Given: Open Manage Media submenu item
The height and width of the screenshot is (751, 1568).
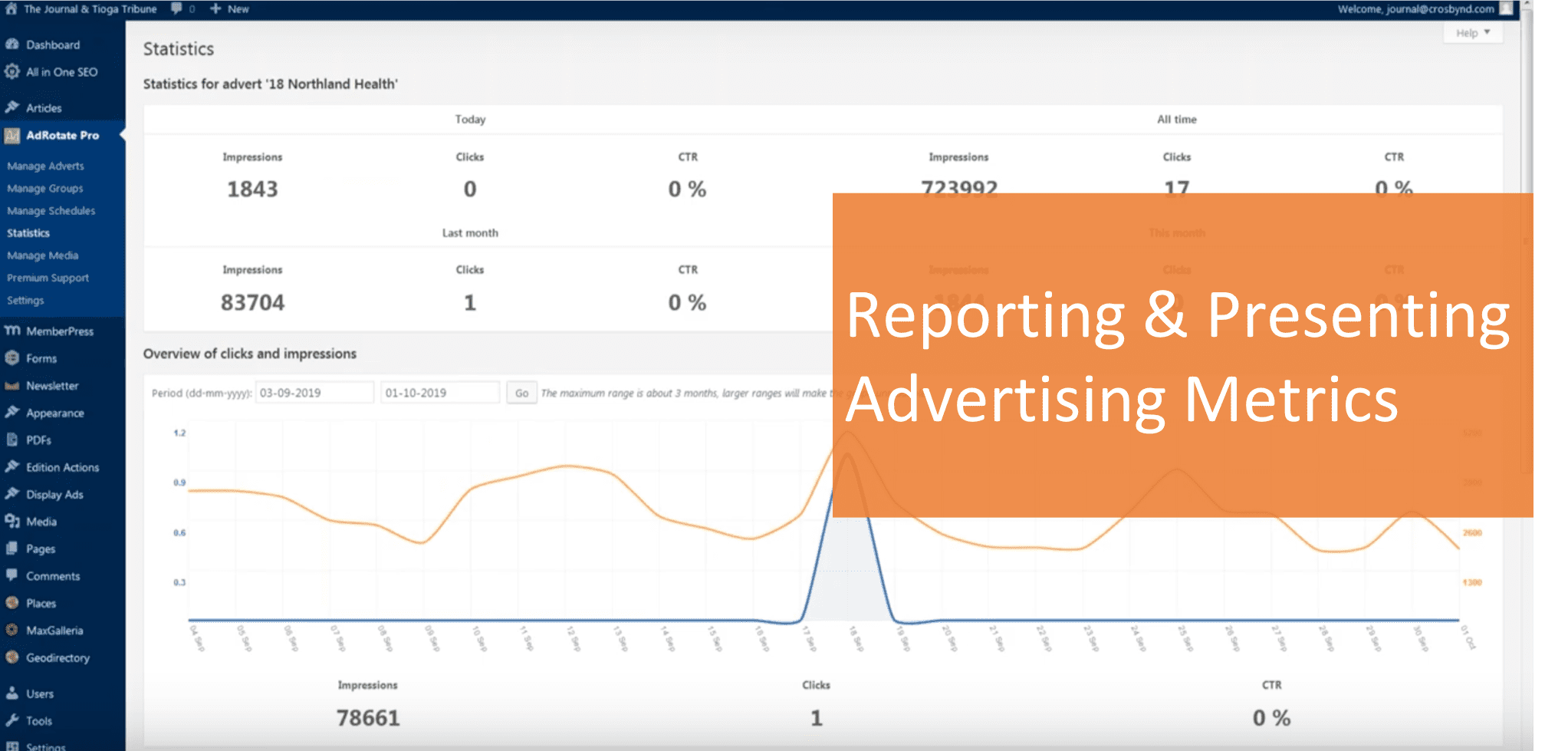Looking at the screenshot, I should pos(43,255).
